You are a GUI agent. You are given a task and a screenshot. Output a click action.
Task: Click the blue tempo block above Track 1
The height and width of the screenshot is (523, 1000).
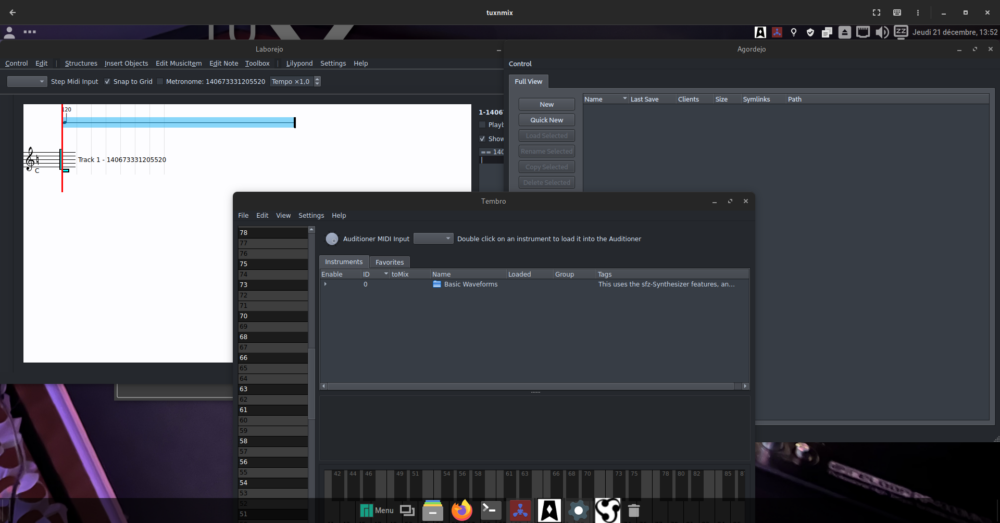pyautogui.click(x=179, y=122)
